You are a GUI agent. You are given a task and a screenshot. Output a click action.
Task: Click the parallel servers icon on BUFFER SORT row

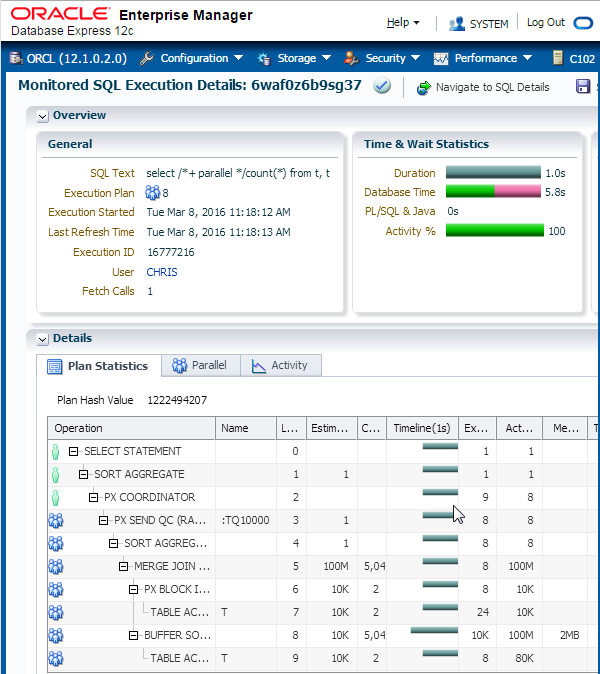(56, 635)
